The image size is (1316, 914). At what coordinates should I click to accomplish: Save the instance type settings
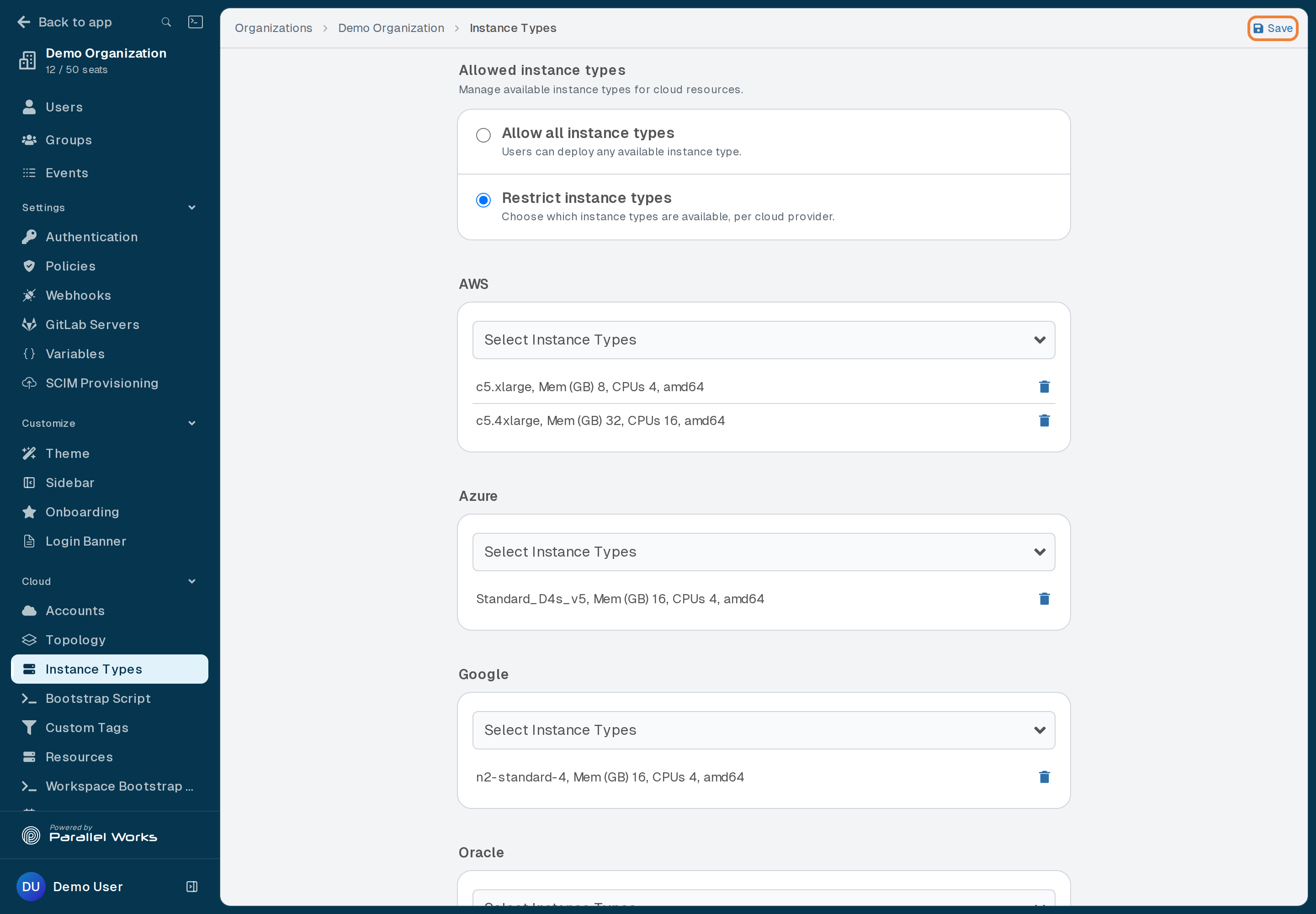[x=1273, y=28]
